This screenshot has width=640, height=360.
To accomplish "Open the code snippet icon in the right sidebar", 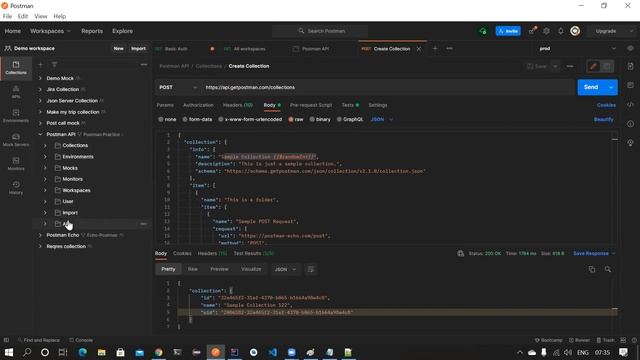I will point(631,104).
